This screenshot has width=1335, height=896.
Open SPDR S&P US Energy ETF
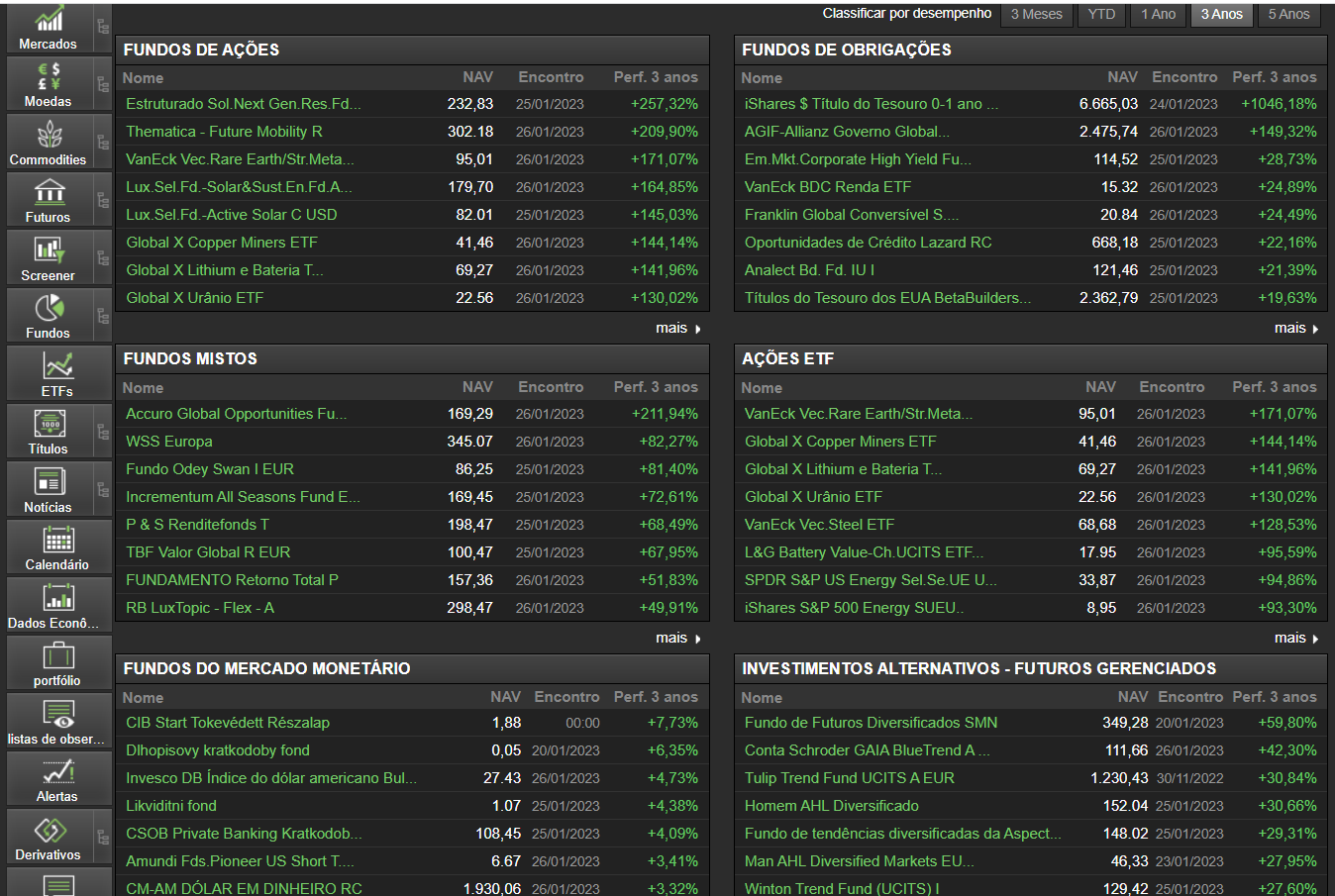pyautogui.click(x=871, y=580)
